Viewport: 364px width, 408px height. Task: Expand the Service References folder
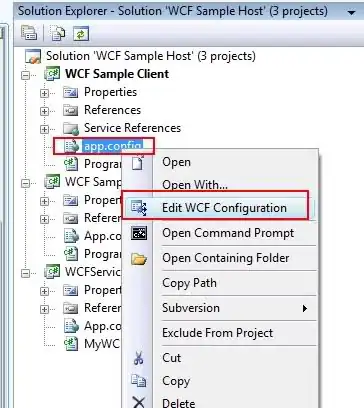point(44,129)
